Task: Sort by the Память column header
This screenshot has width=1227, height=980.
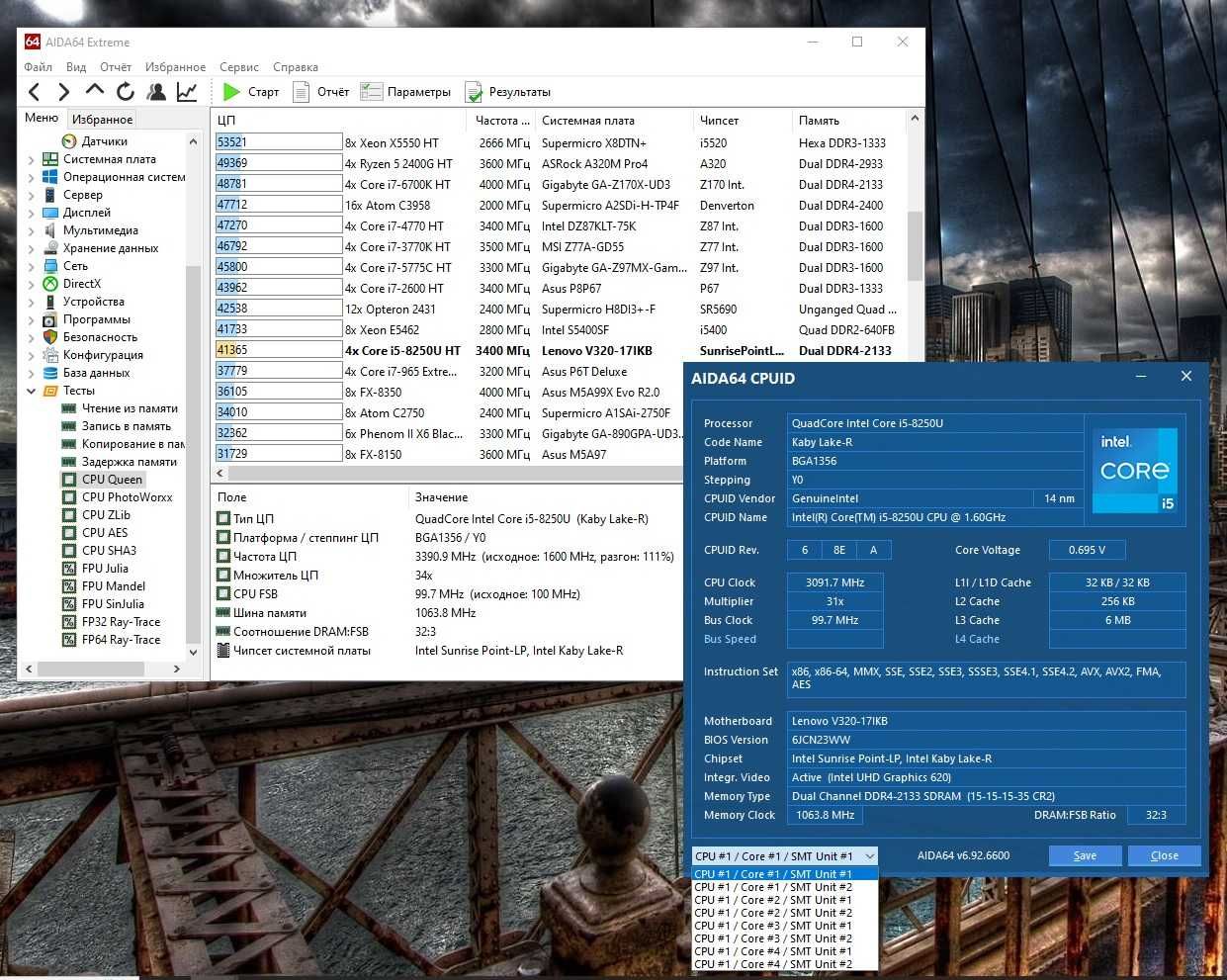Action: (x=848, y=120)
